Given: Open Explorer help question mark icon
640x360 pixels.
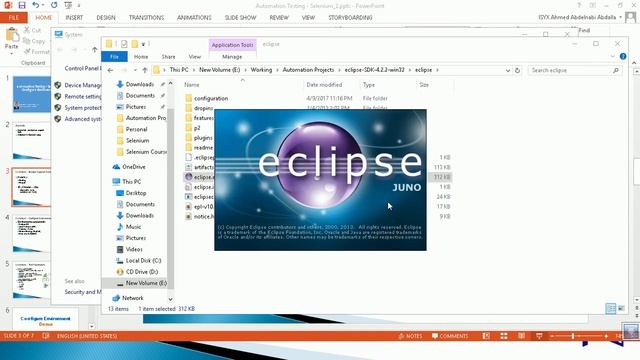Looking at the screenshot, I should [623, 56].
